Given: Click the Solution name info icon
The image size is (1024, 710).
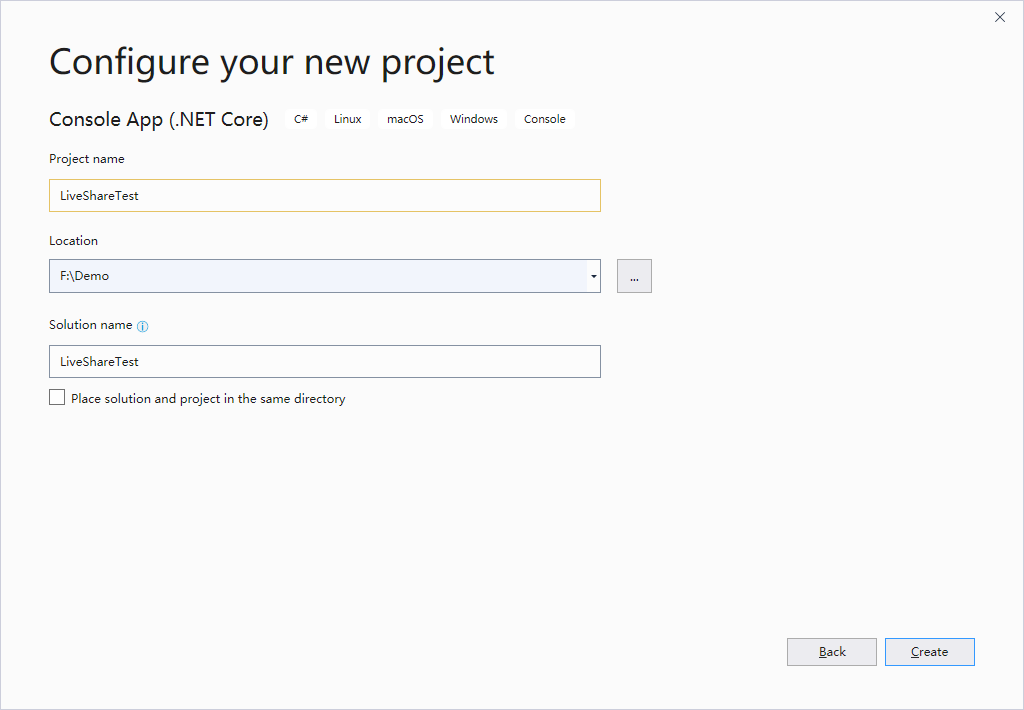Looking at the screenshot, I should 142,326.
